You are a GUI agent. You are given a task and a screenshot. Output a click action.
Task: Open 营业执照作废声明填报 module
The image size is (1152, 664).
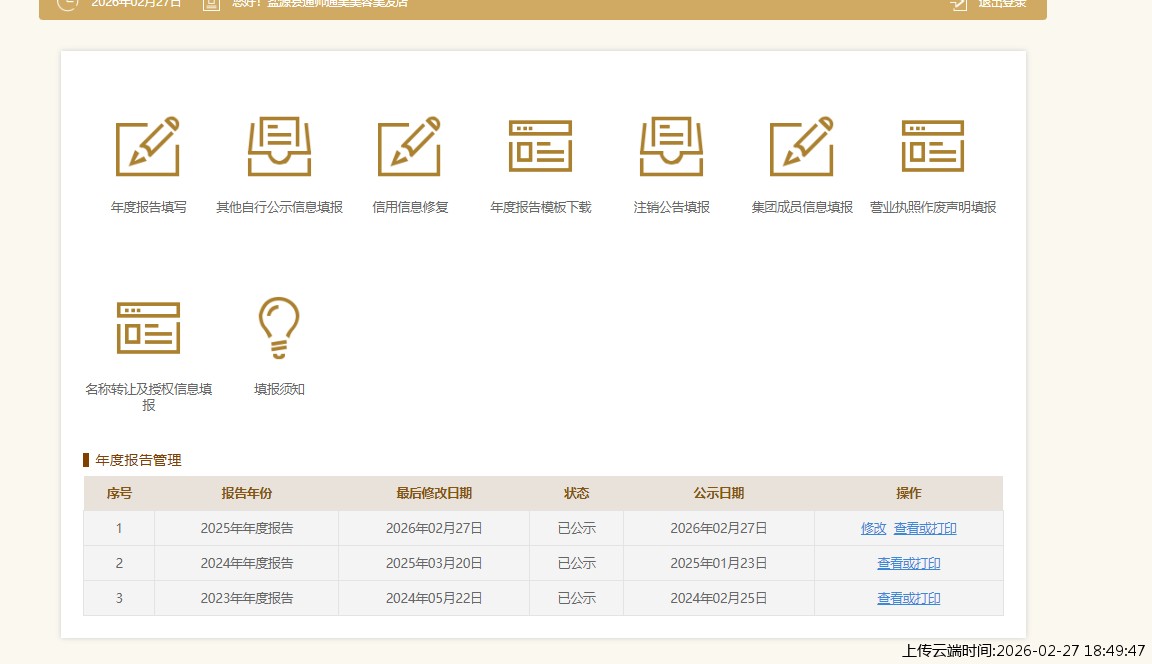[933, 146]
